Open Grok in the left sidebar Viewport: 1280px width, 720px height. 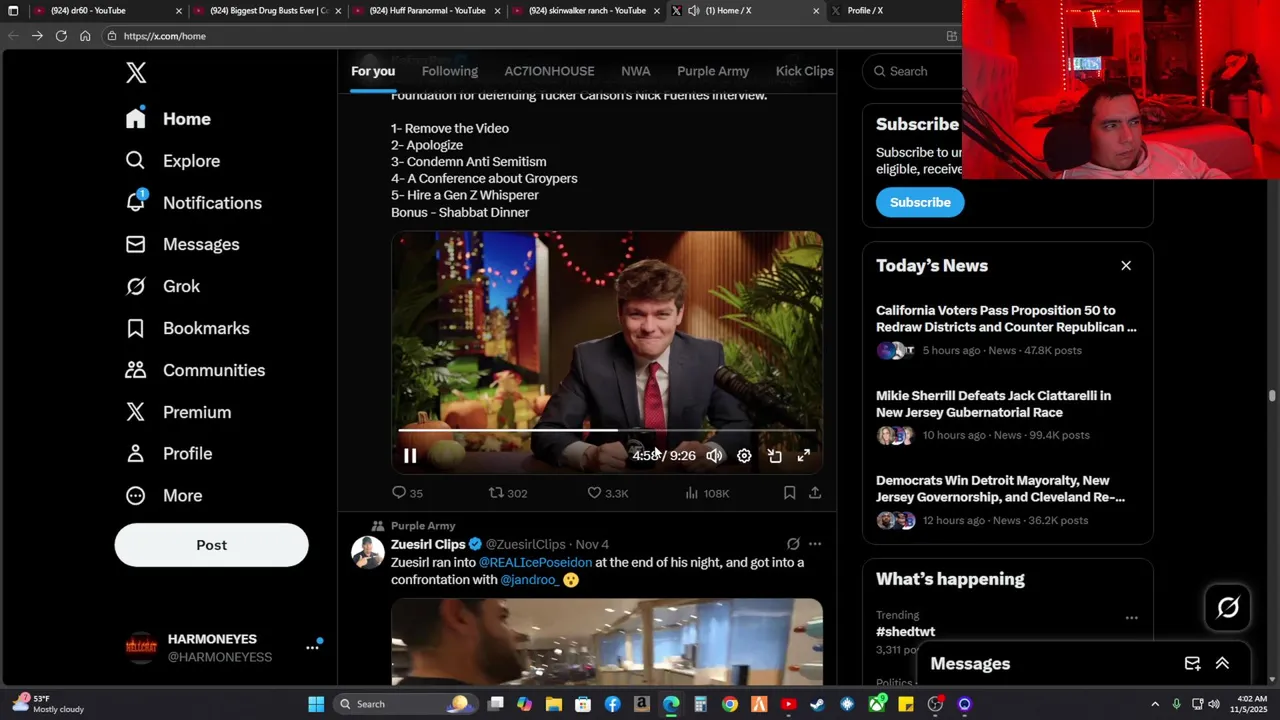(162, 287)
